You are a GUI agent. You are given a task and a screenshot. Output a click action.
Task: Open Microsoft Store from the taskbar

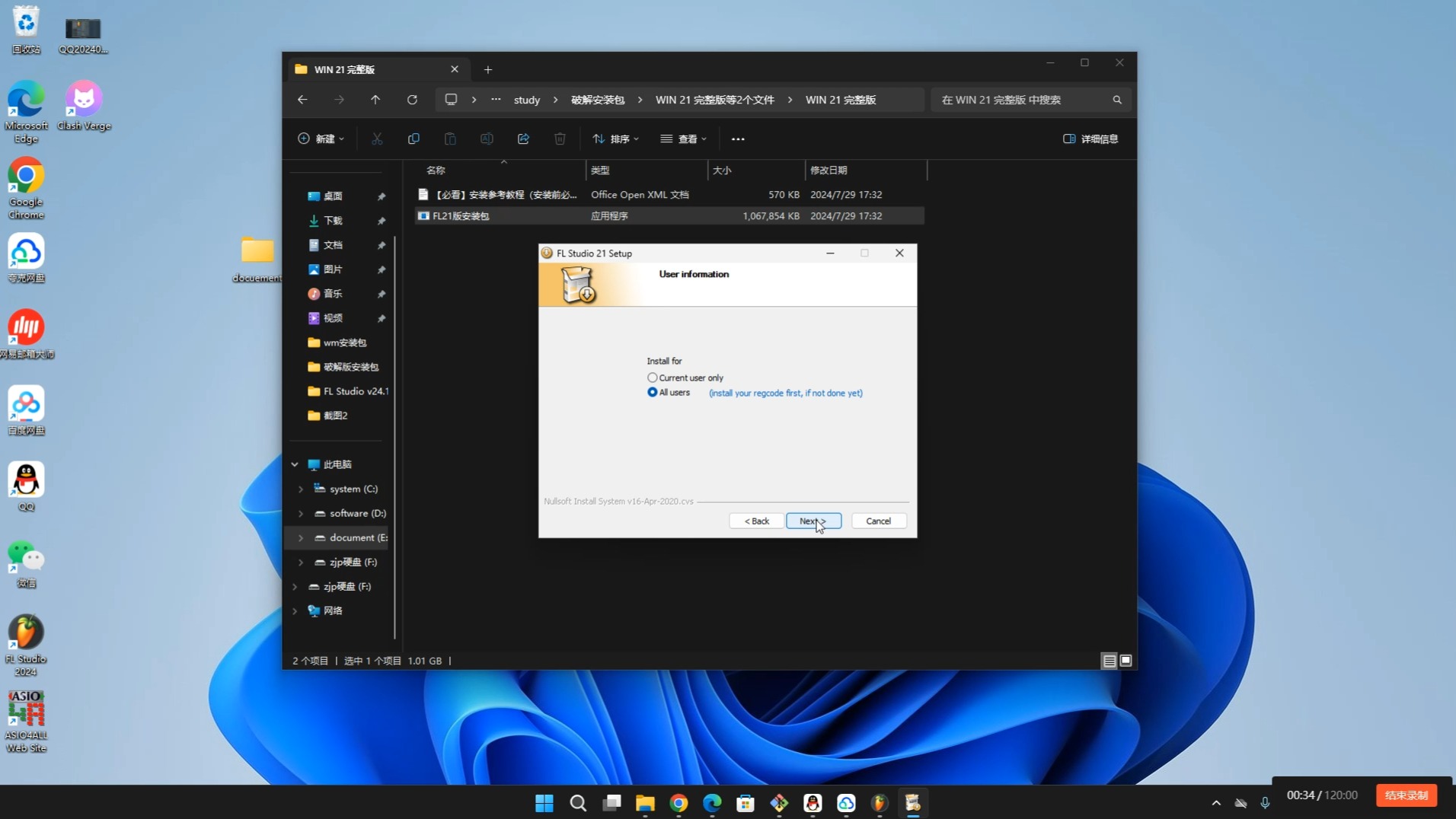pyautogui.click(x=746, y=803)
